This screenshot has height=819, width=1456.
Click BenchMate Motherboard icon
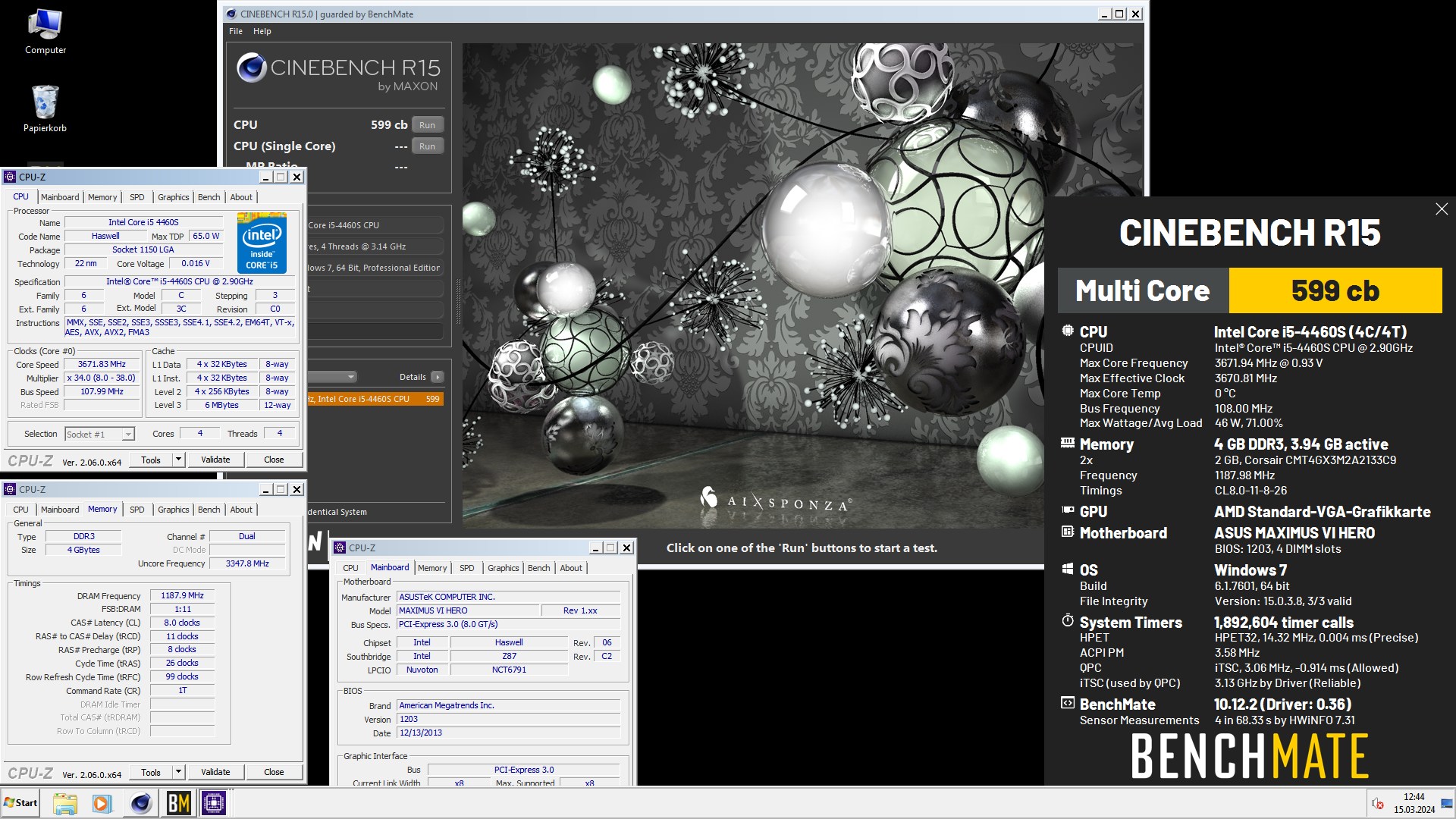pyautogui.click(x=1068, y=532)
